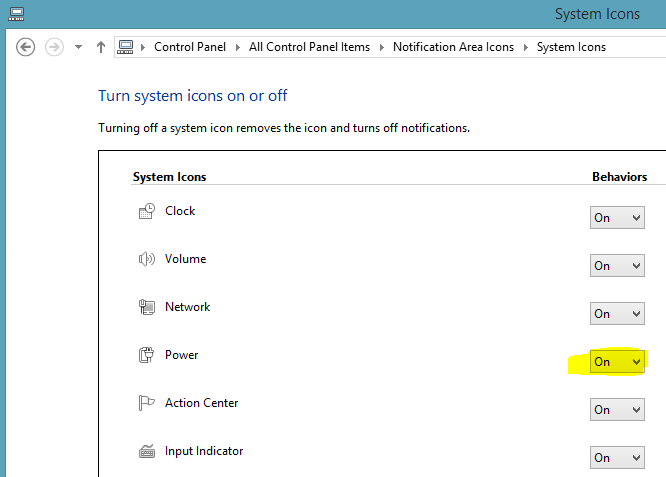Screen dimensions: 666x477
Task: Click the Forward arrow button
Action: [x=54, y=47]
